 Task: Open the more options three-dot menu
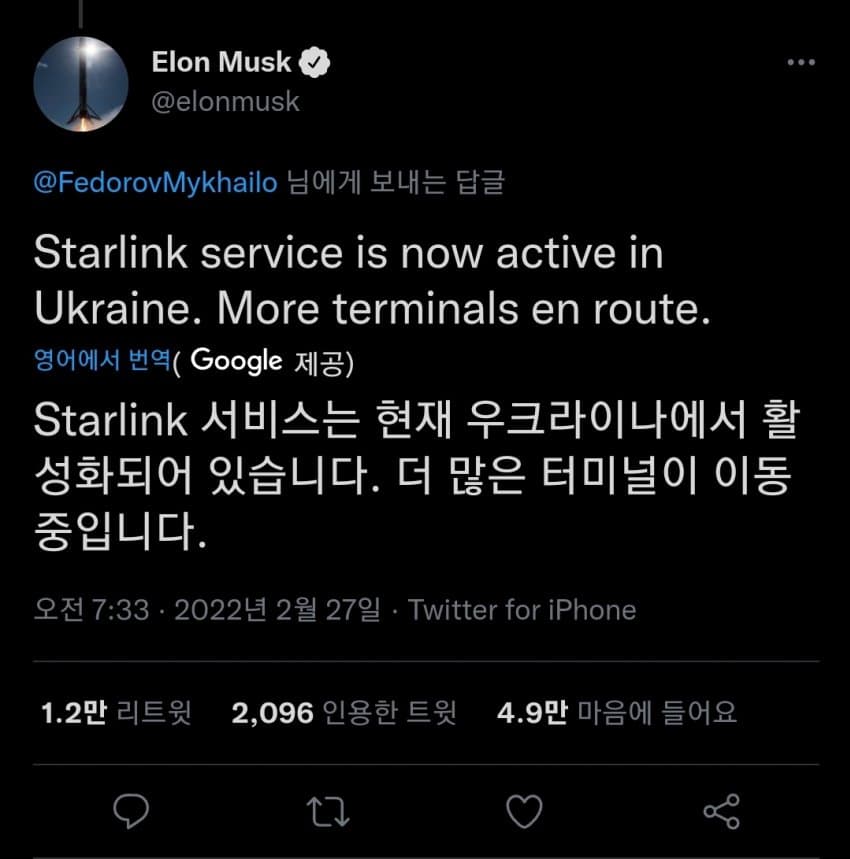click(x=800, y=63)
